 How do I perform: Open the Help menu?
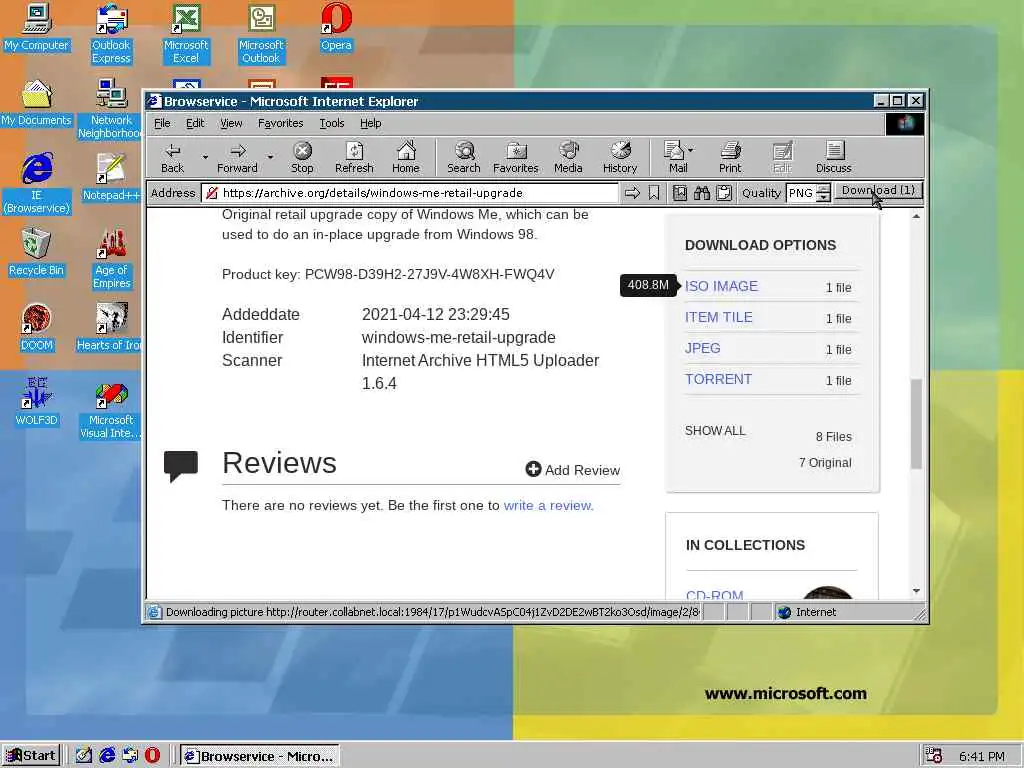click(370, 123)
